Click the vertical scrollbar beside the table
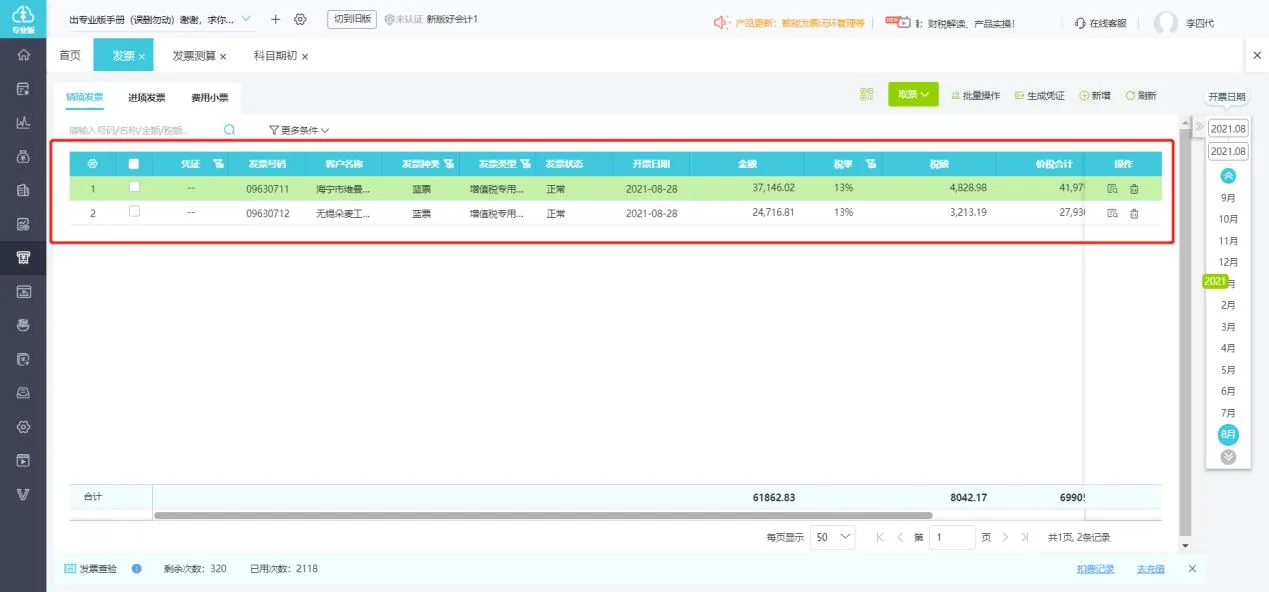The height and width of the screenshot is (592, 1269). pos(1186,332)
